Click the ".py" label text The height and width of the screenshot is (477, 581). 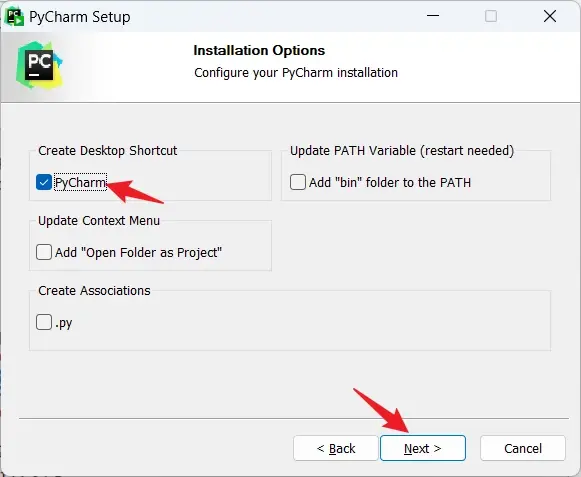pos(63,323)
